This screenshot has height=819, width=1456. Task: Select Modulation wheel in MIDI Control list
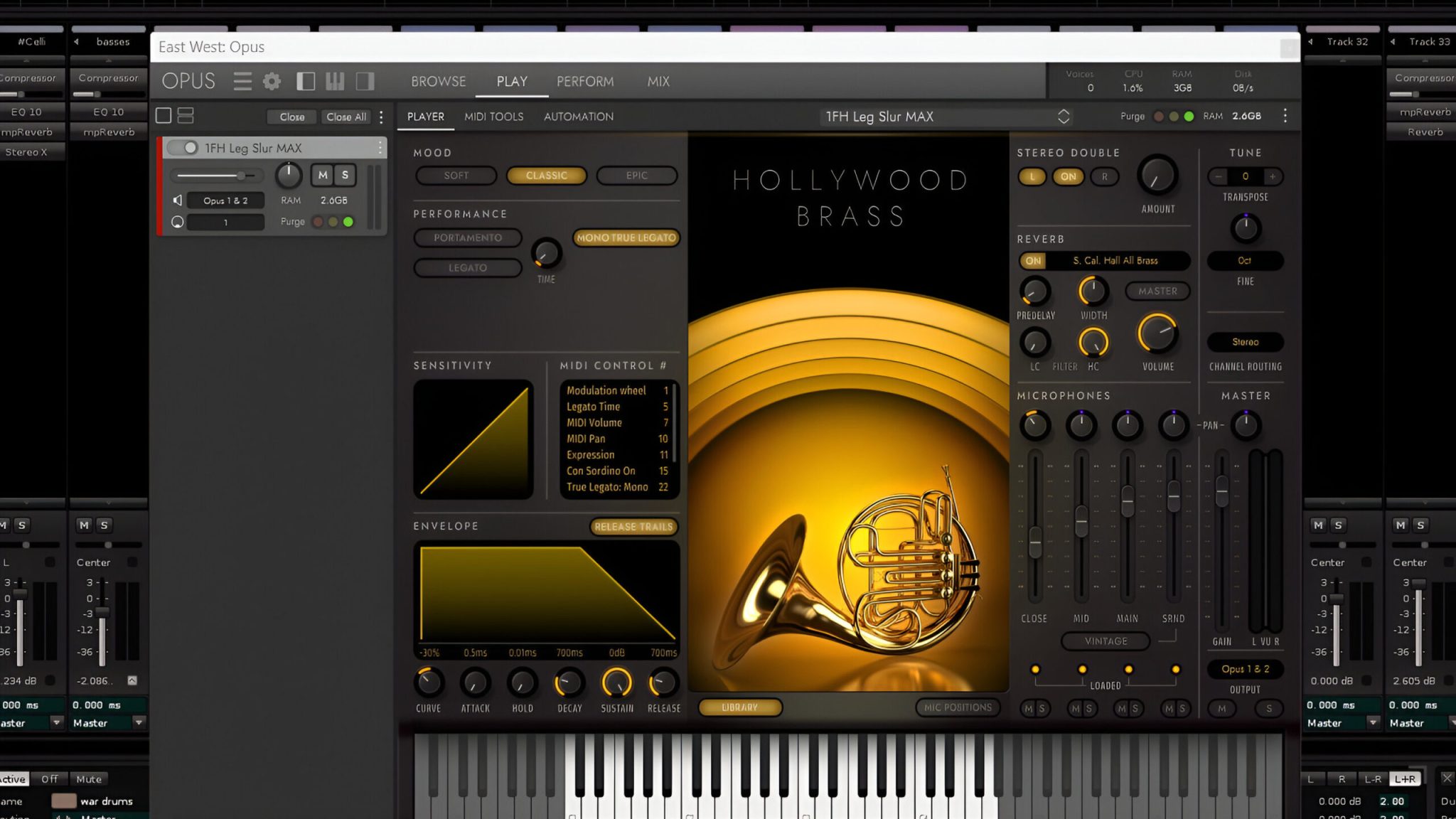coord(616,390)
